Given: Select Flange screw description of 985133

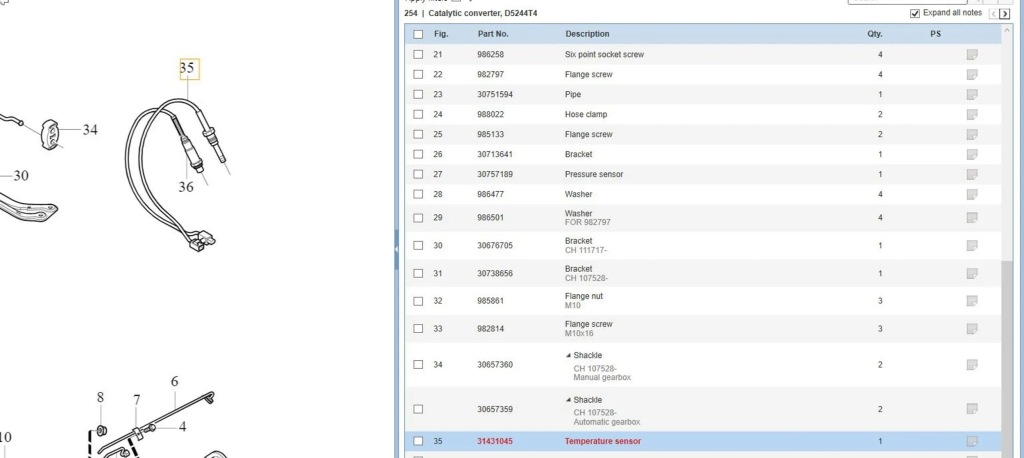Looking at the screenshot, I should 588,135.
